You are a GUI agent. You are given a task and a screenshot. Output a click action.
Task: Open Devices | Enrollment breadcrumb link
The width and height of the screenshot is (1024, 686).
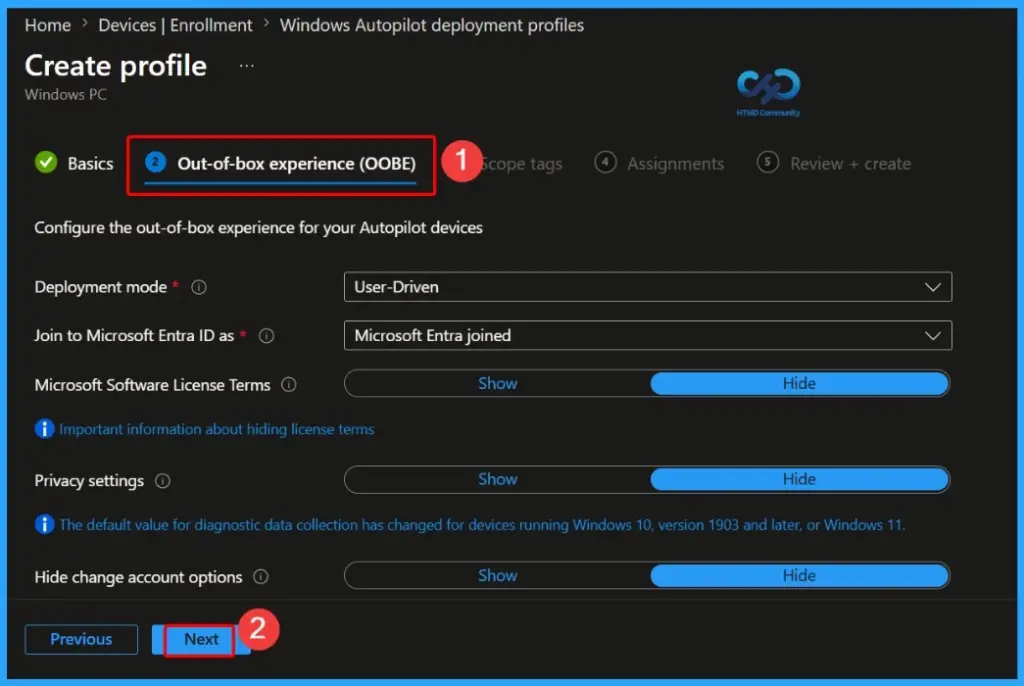pos(175,25)
